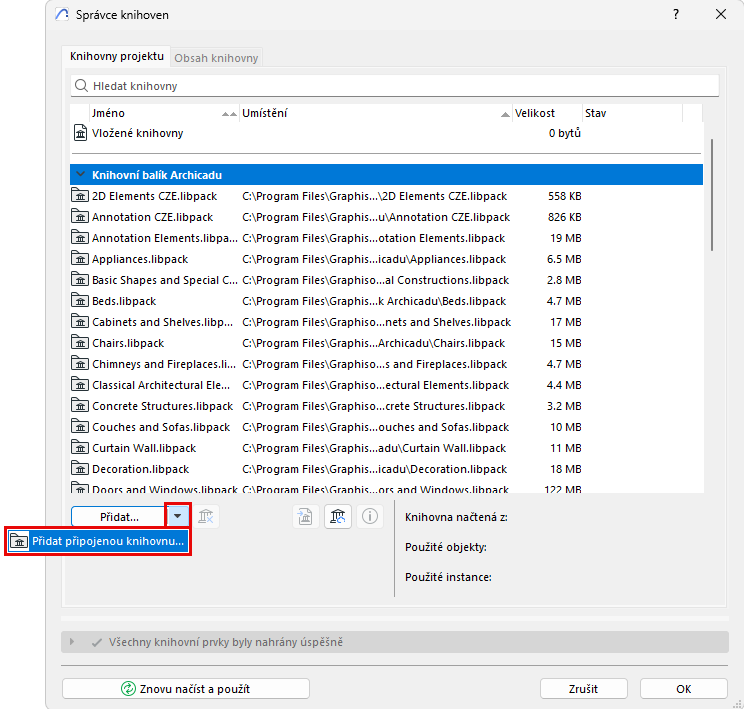Click the library icon beside Annotation CZE.libpack
Image resolution: width=744 pixels, height=709 pixels.
point(80,216)
